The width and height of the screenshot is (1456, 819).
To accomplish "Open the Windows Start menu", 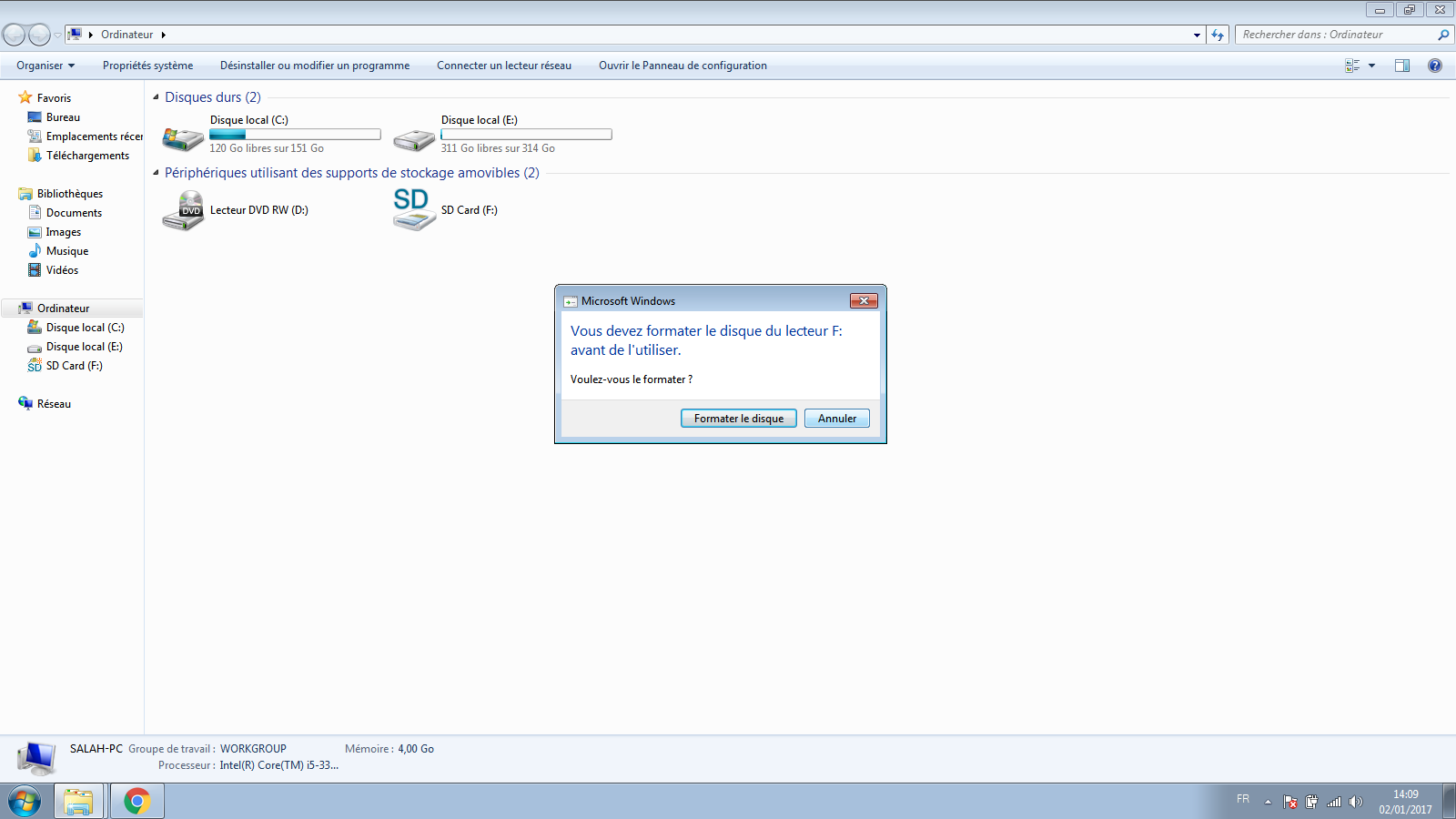I will click(x=25, y=801).
